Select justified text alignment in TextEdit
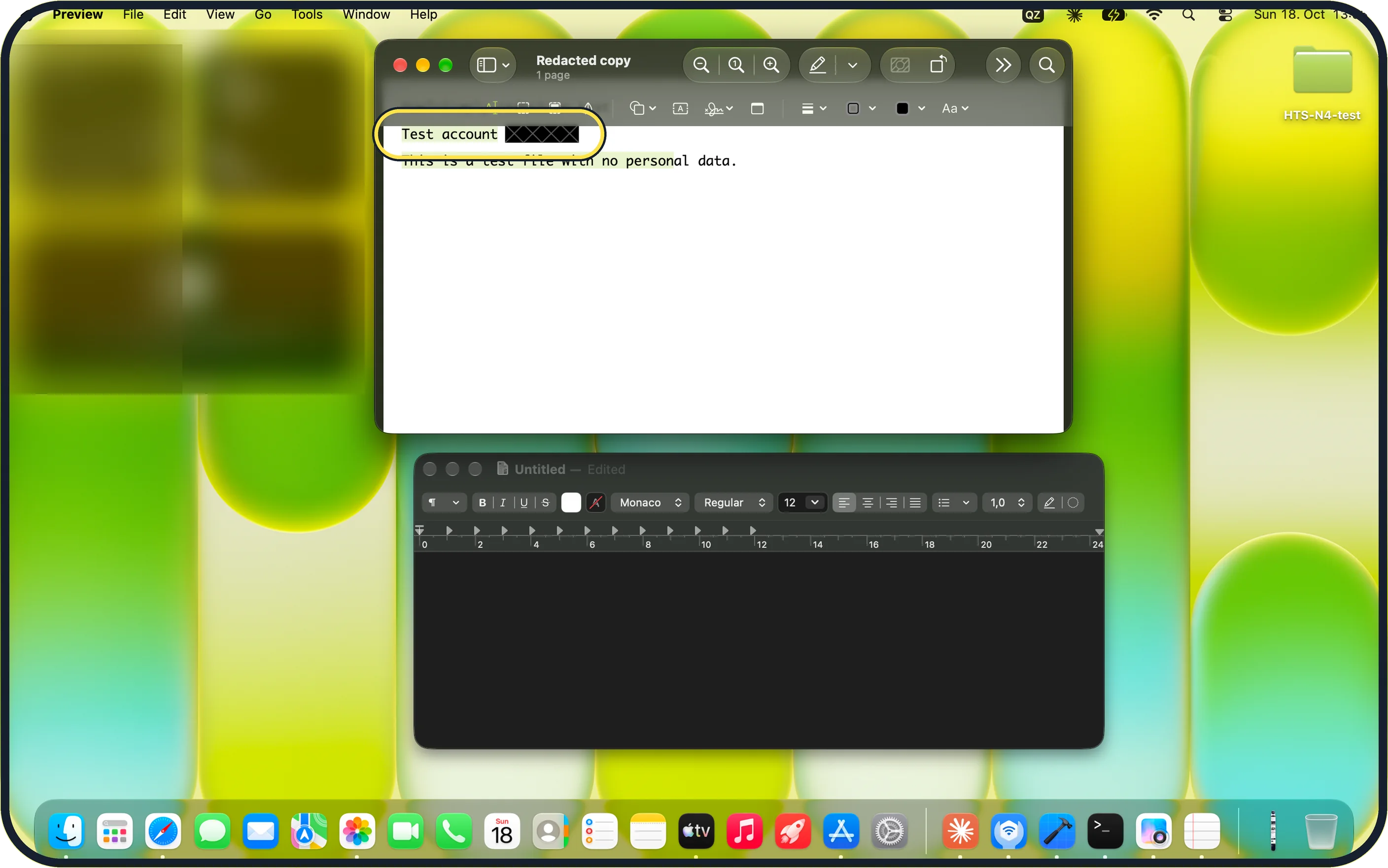This screenshot has width=1388, height=868. pos(915,503)
